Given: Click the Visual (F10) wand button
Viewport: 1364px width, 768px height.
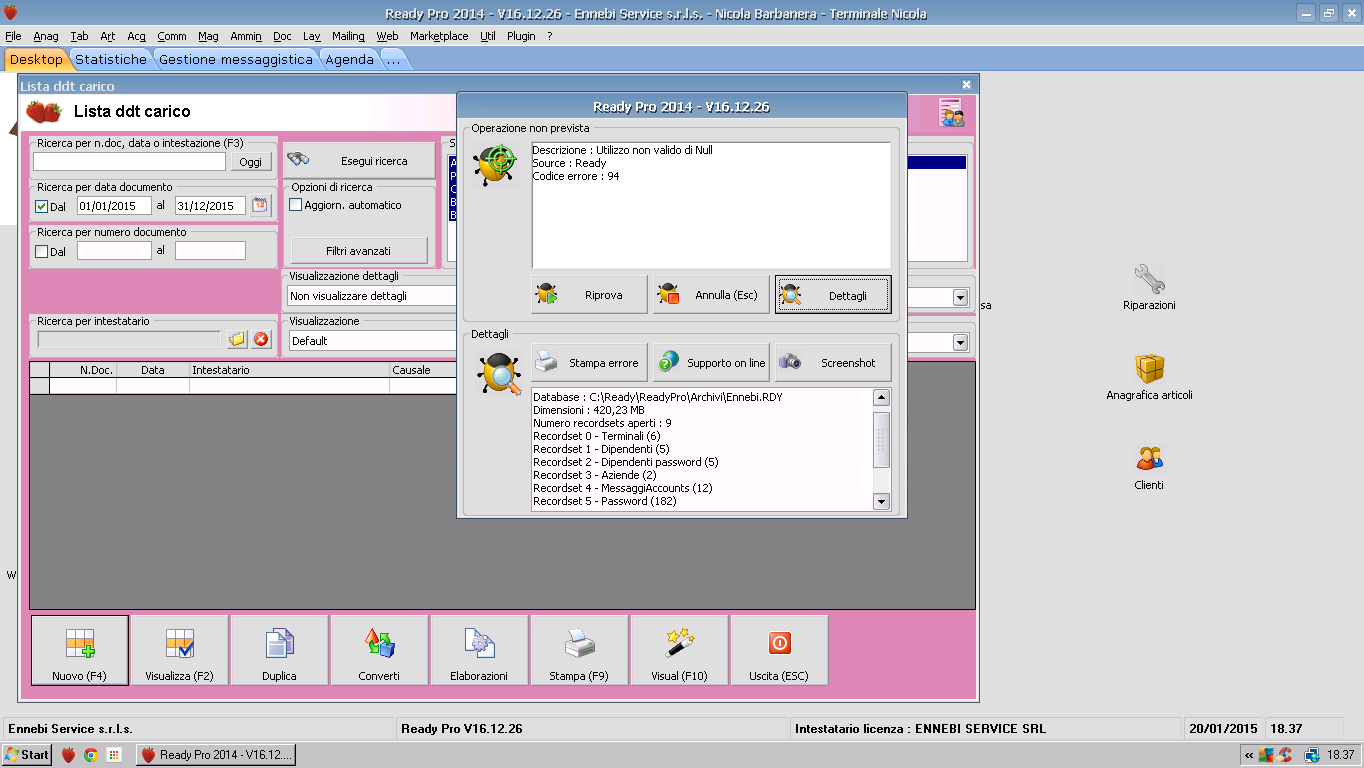Looking at the screenshot, I should point(680,650).
